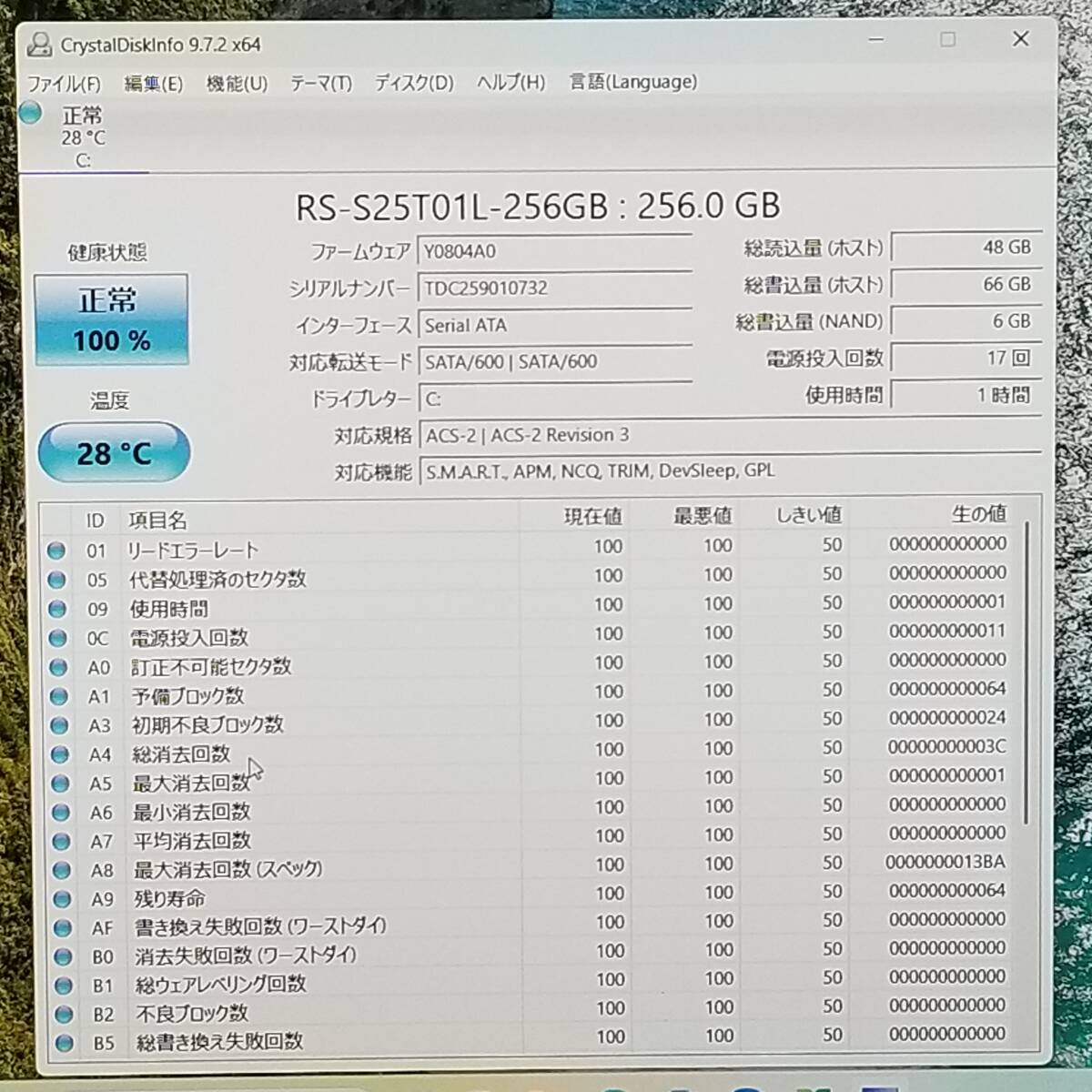Open the ヘルプ(H) menu
This screenshot has width=1092, height=1092.
tap(511, 83)
